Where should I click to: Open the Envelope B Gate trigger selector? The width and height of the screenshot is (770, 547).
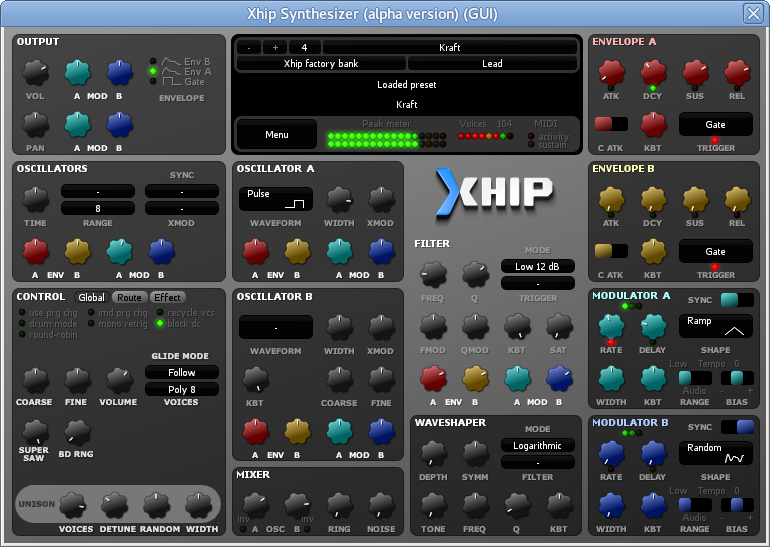tap(715, 251)
